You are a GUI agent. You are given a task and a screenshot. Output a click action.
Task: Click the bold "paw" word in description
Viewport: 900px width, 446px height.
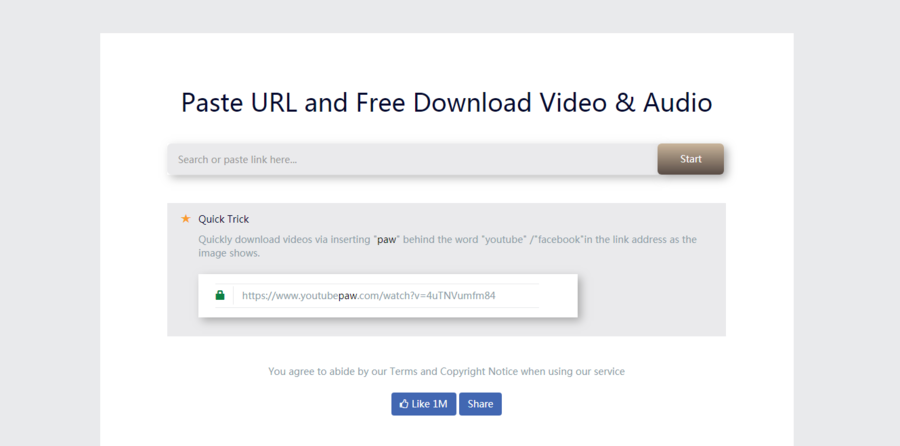point(386,240)
